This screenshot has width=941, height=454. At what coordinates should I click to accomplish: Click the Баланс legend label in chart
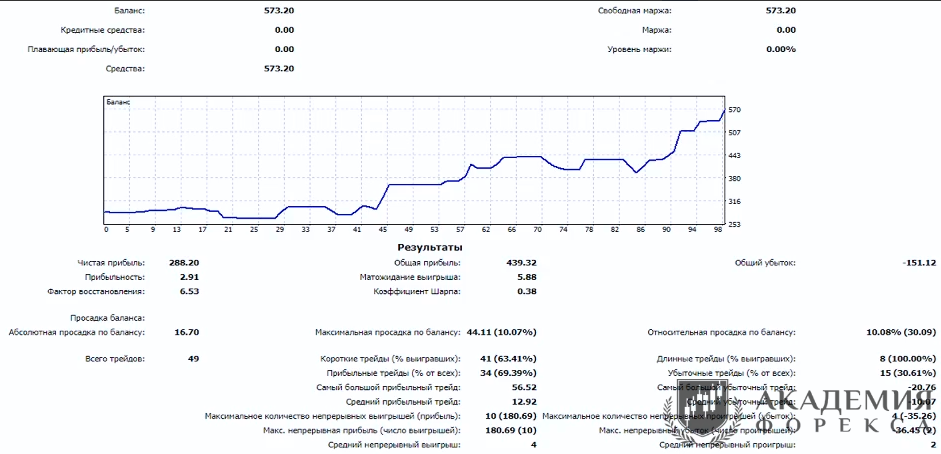(x=118, y=102)
